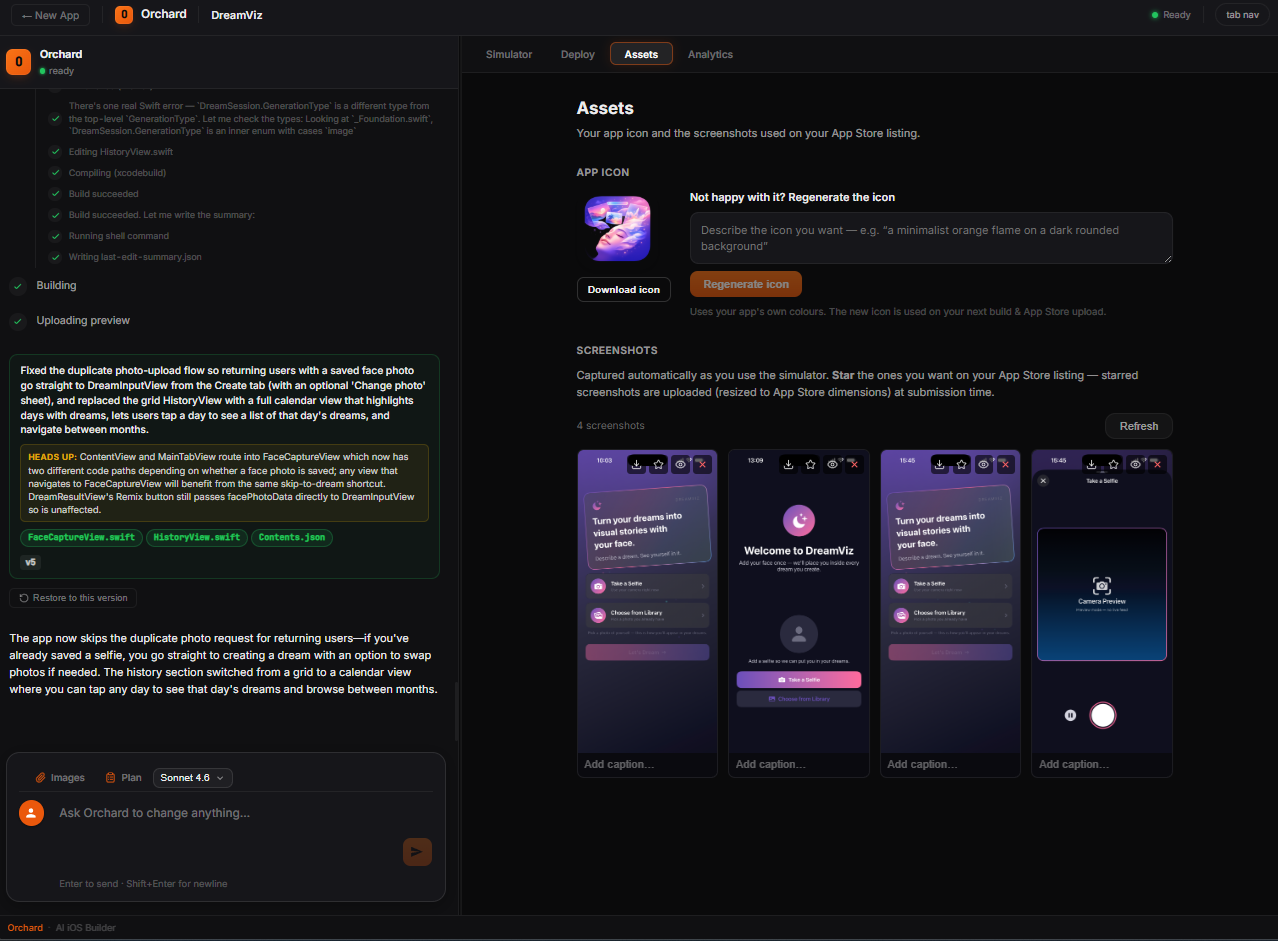Click the DreamViz project name

pos(237,15)
